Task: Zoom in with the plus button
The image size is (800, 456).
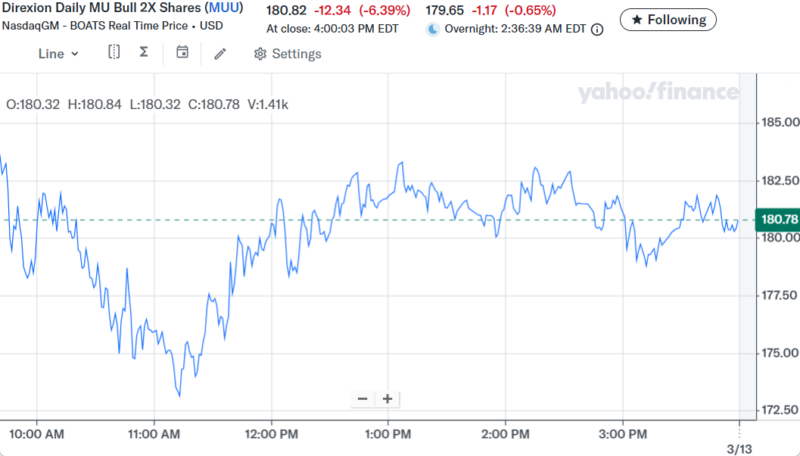Action: point(387,399)
